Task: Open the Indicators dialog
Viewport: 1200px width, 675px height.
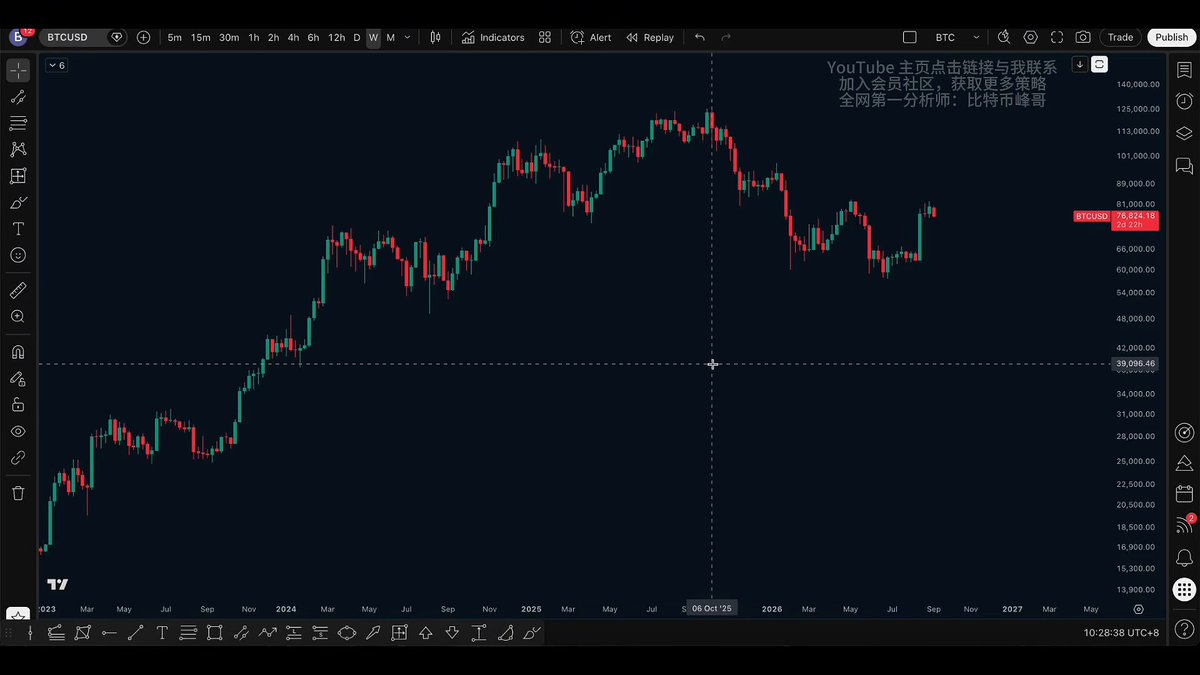Action: coord(493,37)
